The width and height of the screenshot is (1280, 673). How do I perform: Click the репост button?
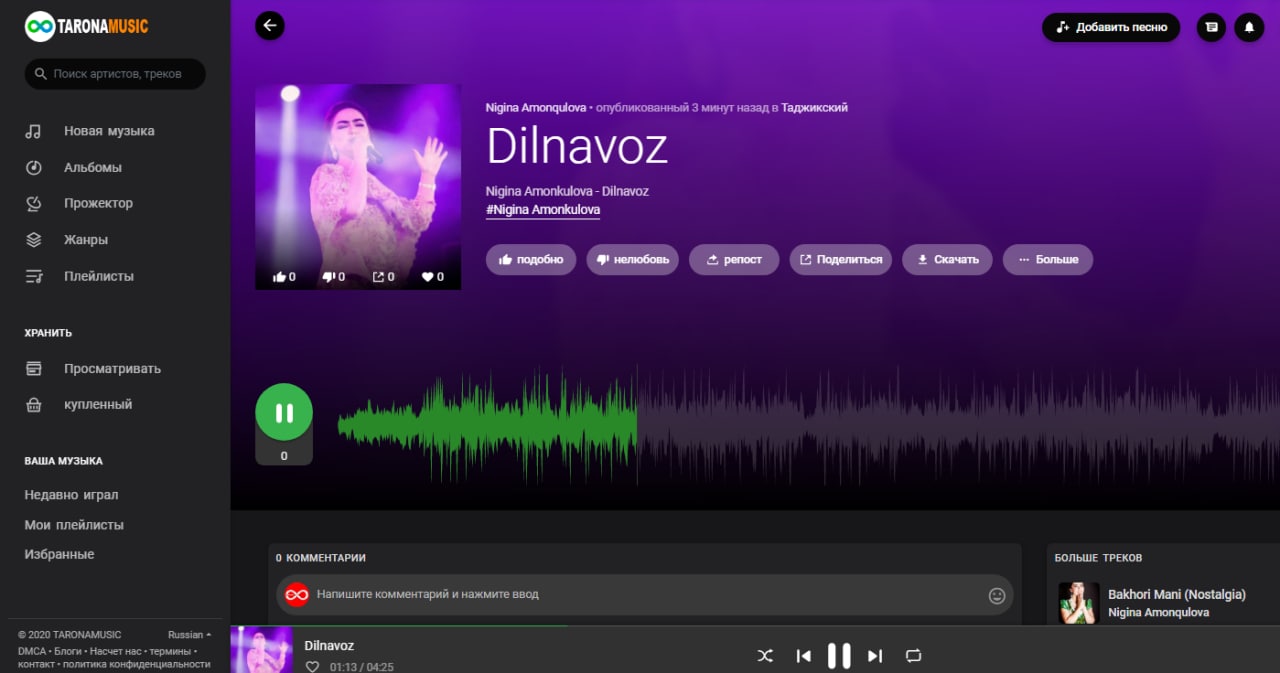click(734, 259)
